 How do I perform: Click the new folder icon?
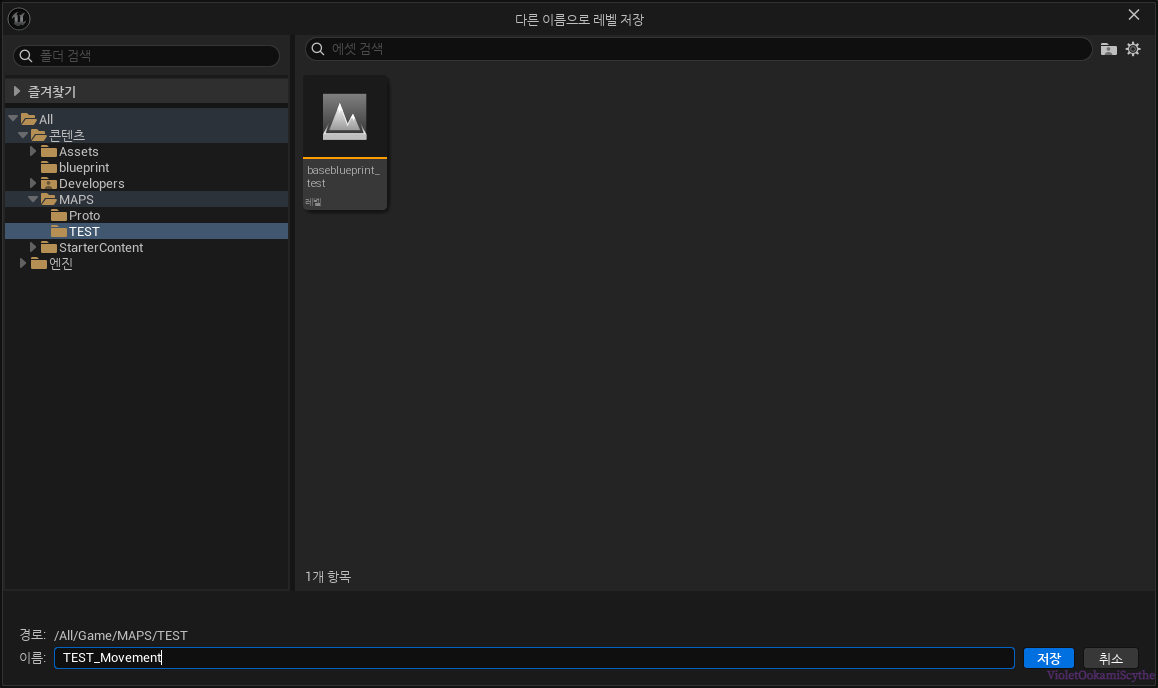(x=1108, y=49)
